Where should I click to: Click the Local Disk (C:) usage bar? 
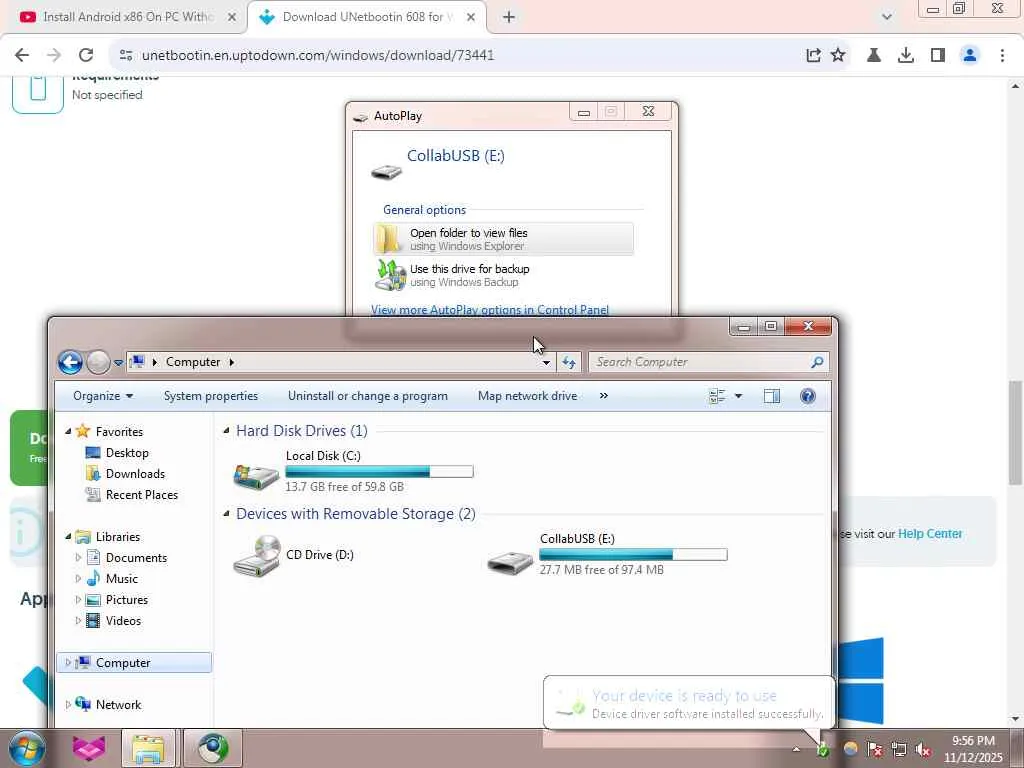(379, 472)
